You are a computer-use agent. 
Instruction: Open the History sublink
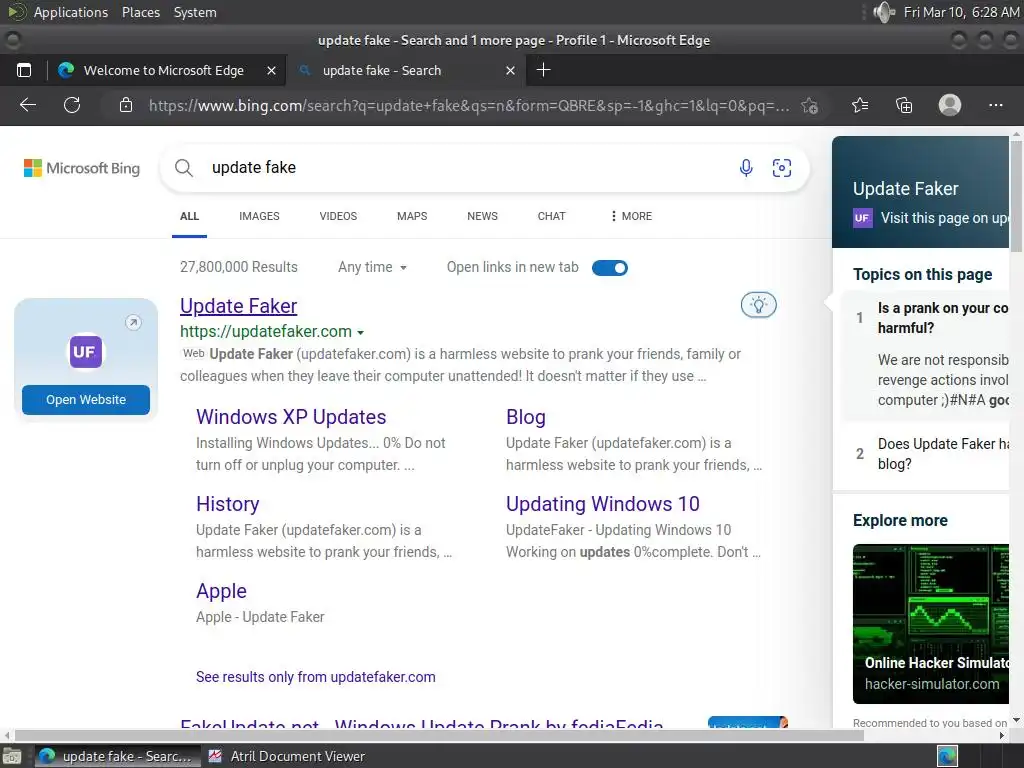coord(228,504)
